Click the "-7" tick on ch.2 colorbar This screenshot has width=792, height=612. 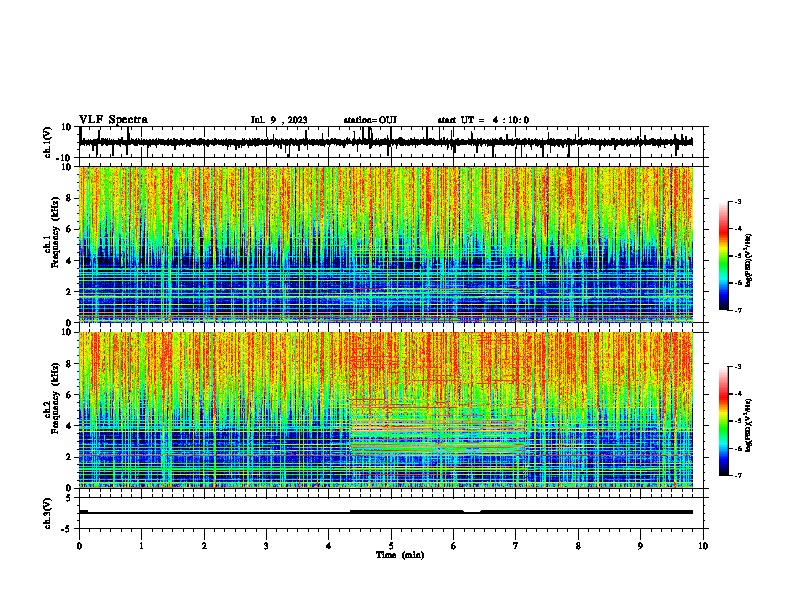pyautogui.click(x=737, y=475)
